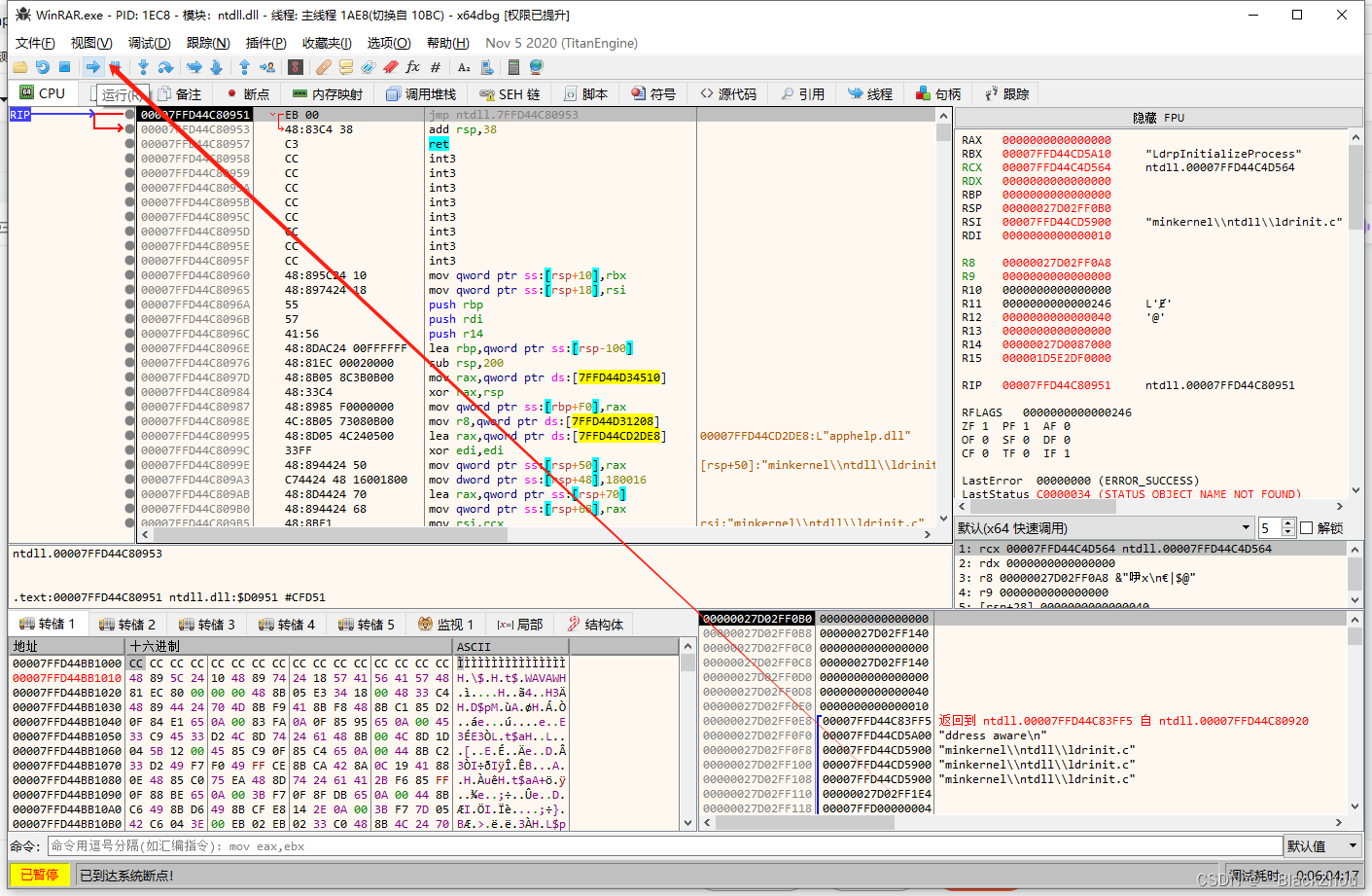Search string references Az icon
The height and width of the screenshot is (896, 1372).
(x=464, y=67)
